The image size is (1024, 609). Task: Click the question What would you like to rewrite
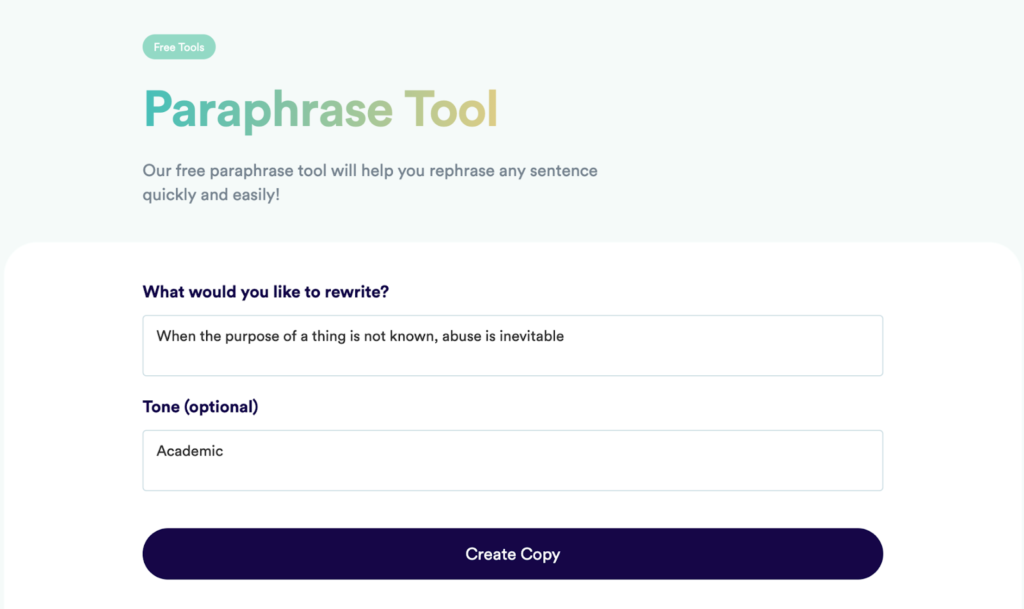263,292
